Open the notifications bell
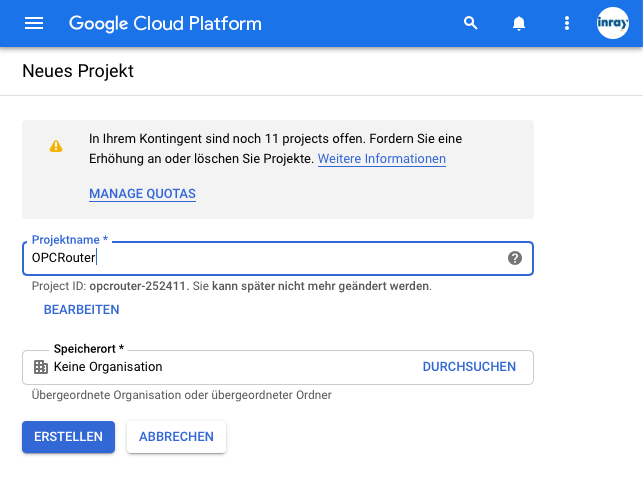Screen dimensions: 643x484 [519, 23]
